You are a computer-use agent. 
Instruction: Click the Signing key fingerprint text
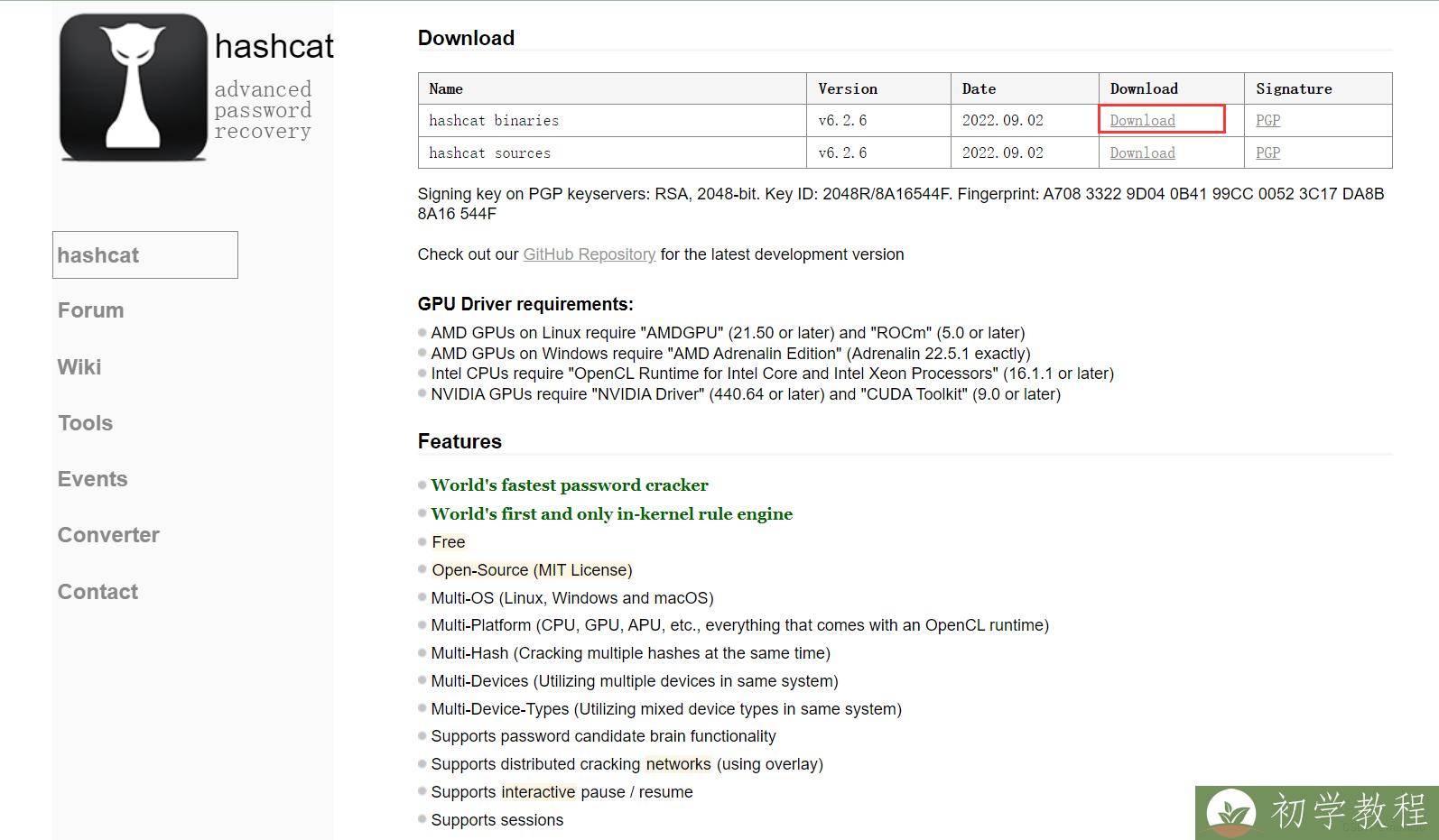tap(901, 204)
